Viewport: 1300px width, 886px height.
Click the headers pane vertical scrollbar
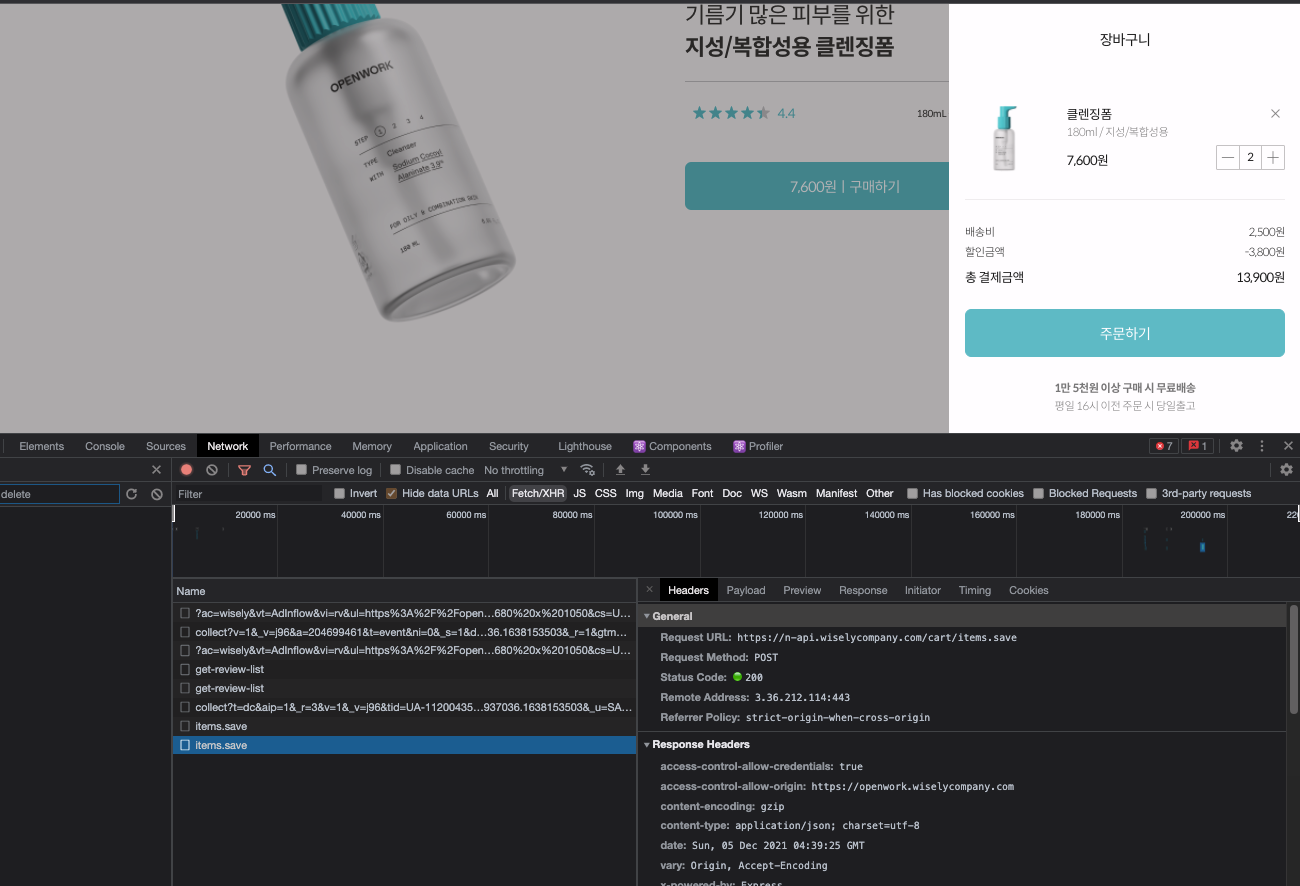tap(1294, 660)
